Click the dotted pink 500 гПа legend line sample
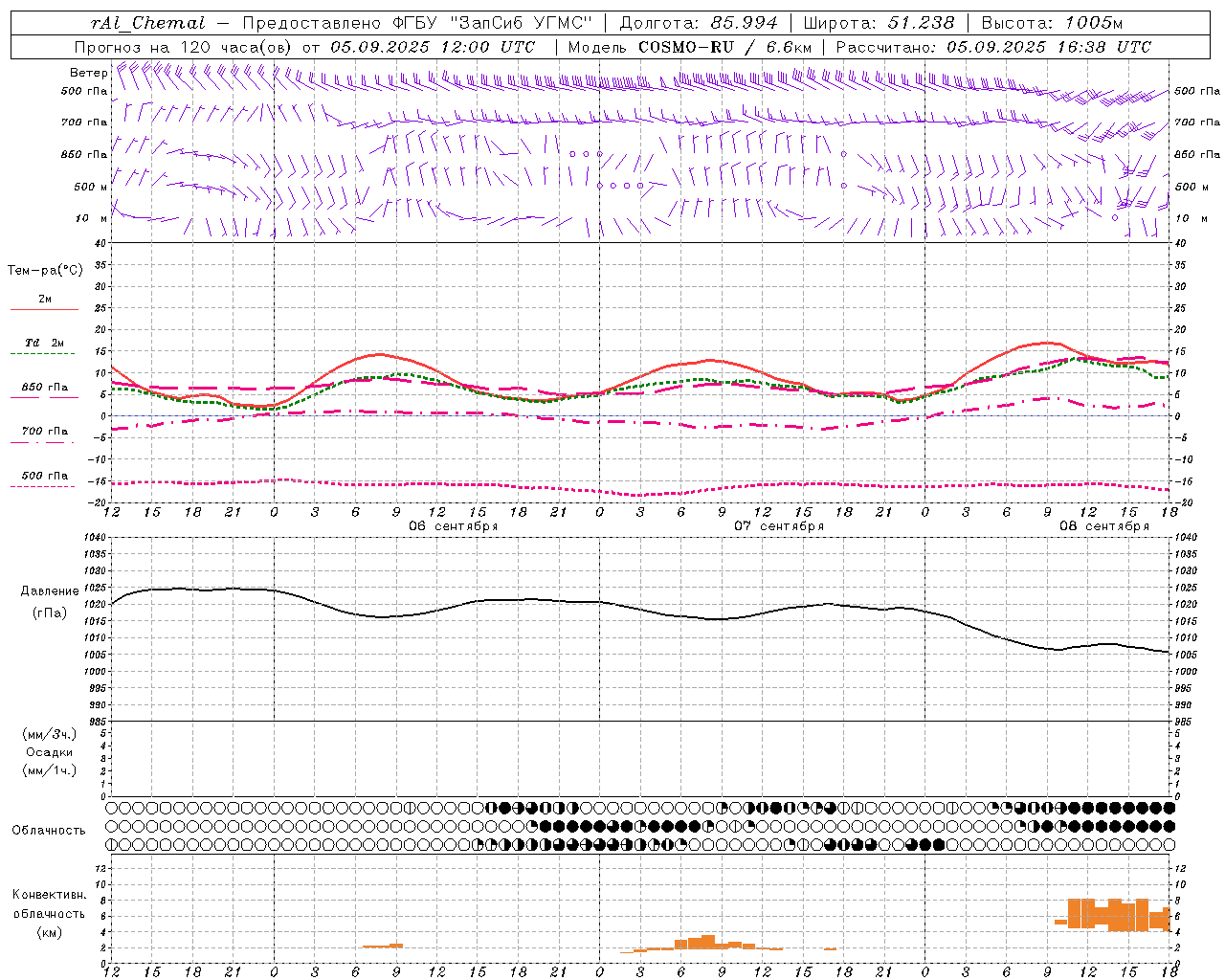This screenshot has height=980, width=1225. click(x=44, y=486)
